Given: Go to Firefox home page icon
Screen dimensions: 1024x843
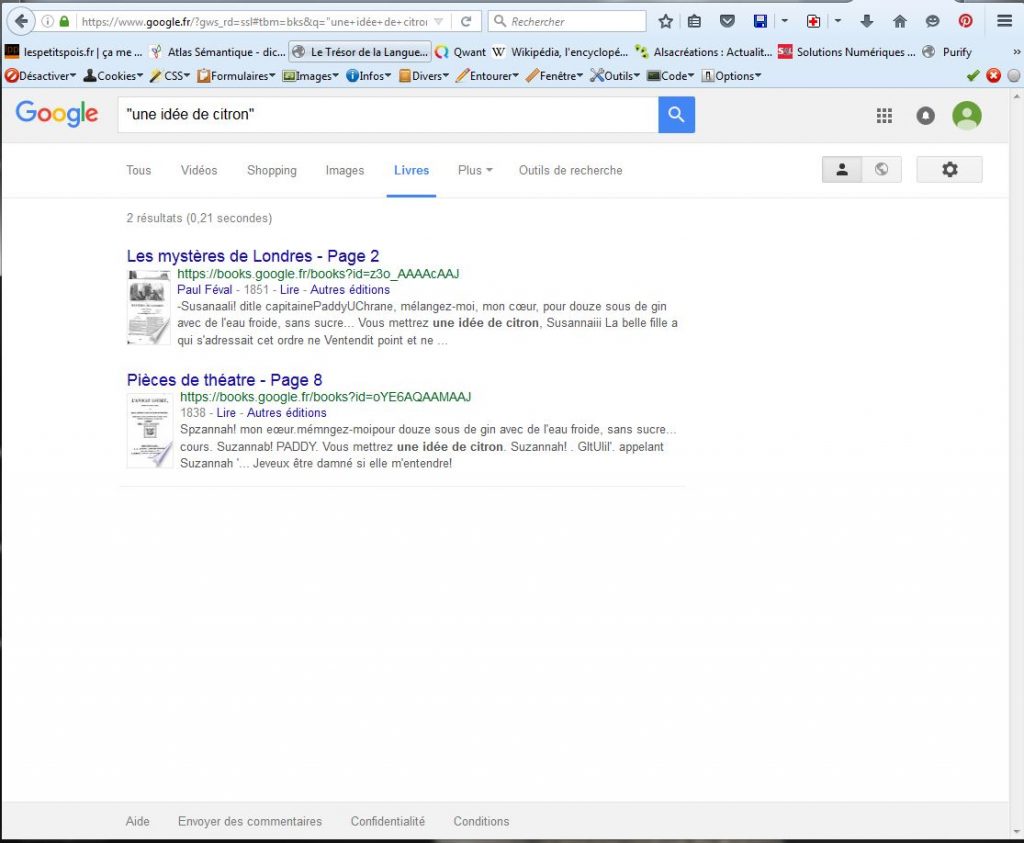Looking at the screenshot, I should pos(899,21).
